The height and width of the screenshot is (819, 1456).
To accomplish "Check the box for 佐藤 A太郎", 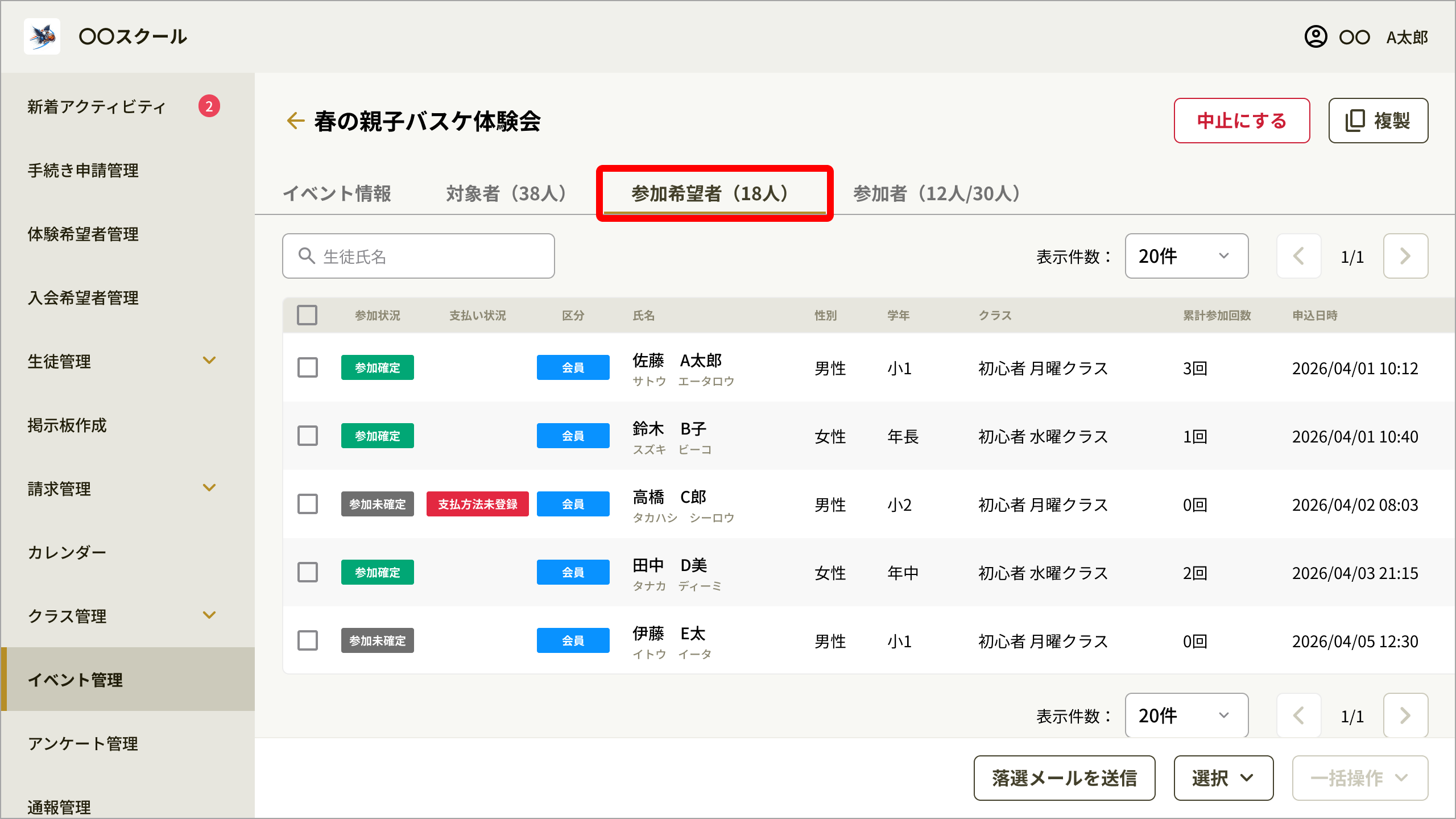I will pos(308,367).
